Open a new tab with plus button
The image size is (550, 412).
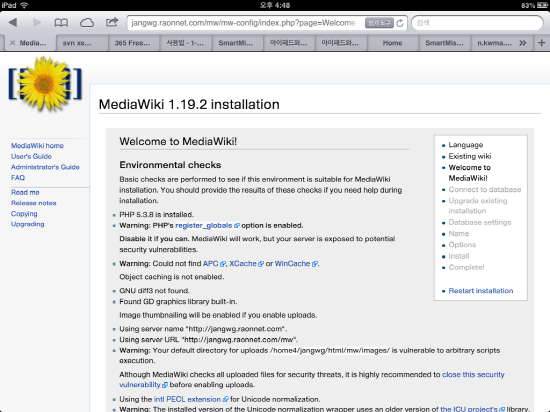click(x=541, y=43)
